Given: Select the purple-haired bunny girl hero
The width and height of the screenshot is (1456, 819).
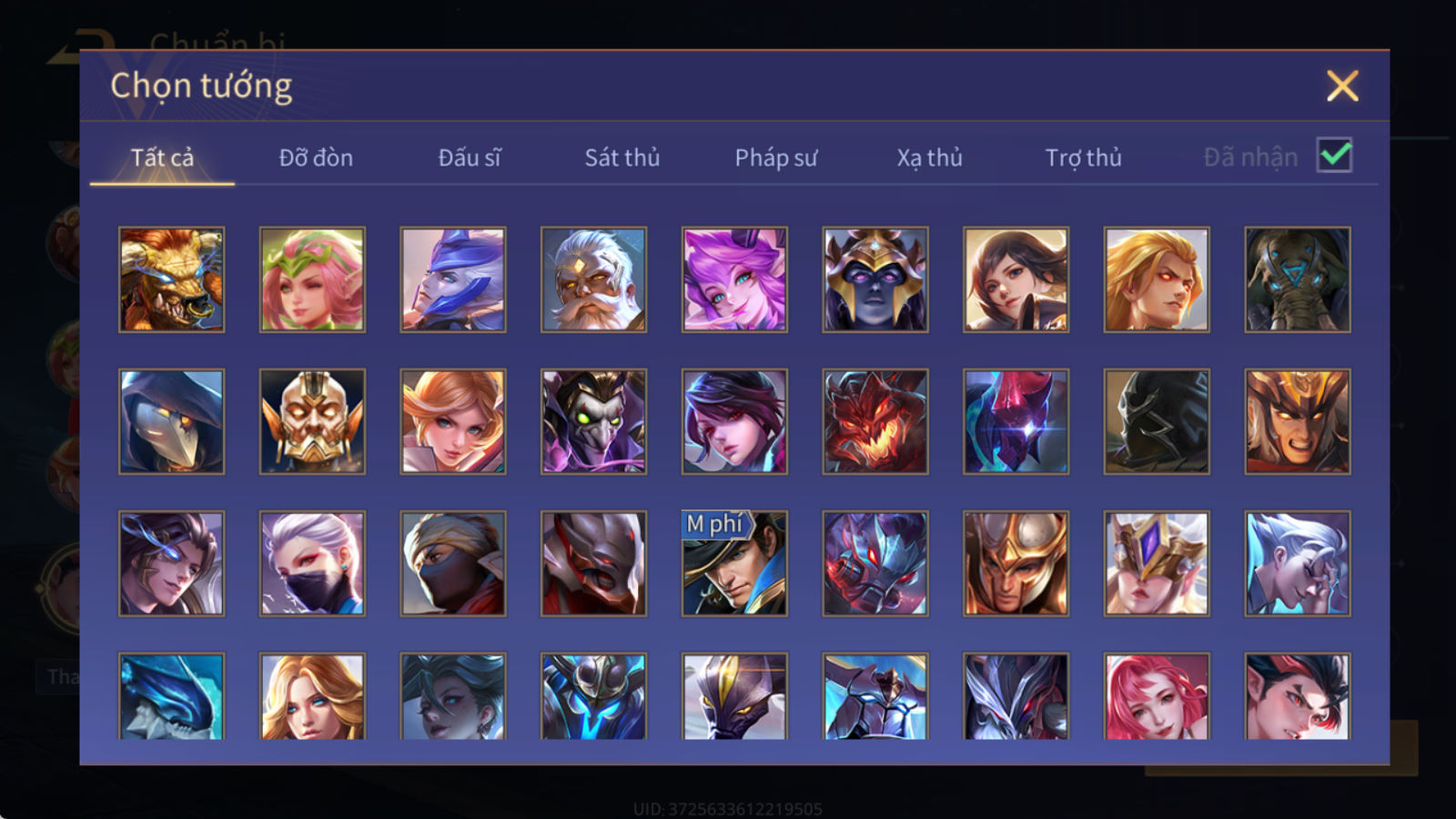Looking at the screenshot, I should tap(734, 279).
